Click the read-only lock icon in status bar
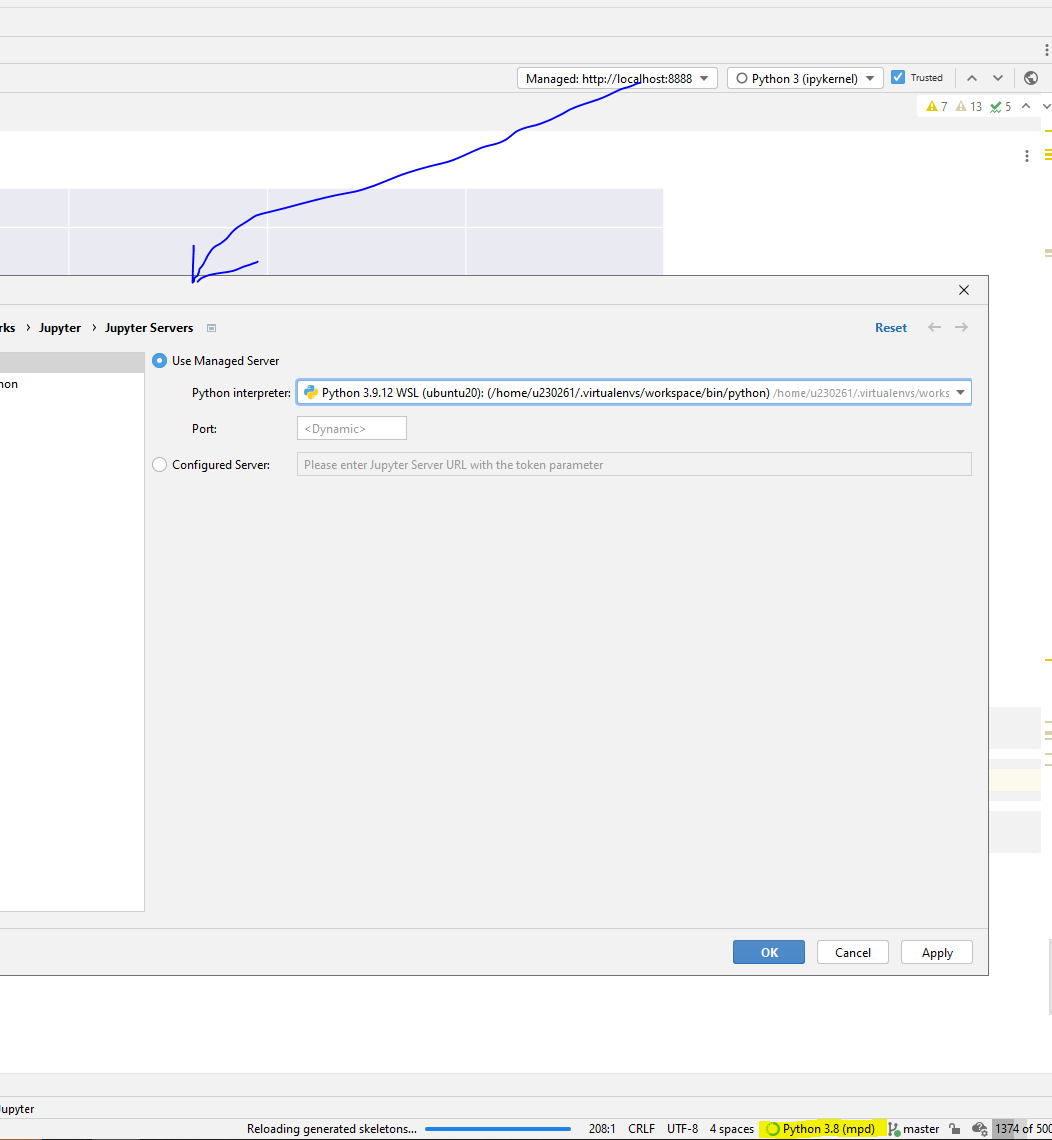The width and height of the screenshot is (1052, 1140). 955,1128
